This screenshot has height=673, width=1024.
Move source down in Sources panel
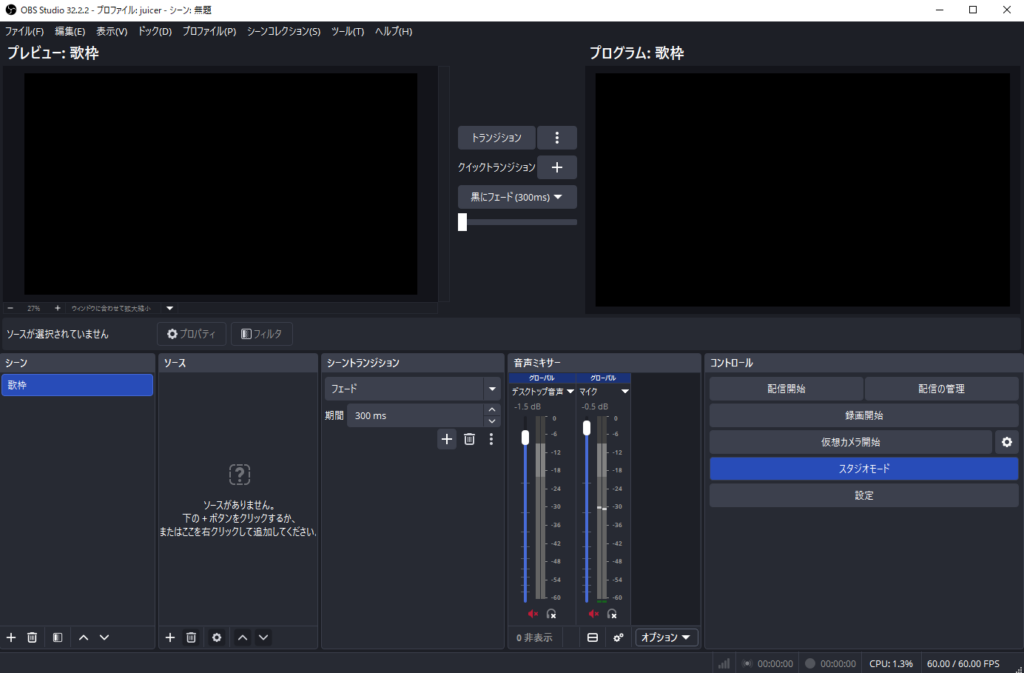tap(263, 637)
